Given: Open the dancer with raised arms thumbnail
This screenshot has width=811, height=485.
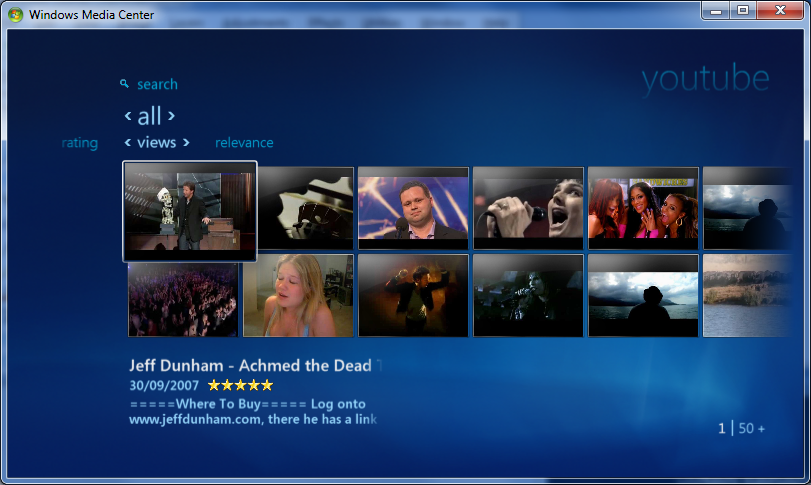Looking at the screenshot, I should pyautogui.click(x=413, y=295).
